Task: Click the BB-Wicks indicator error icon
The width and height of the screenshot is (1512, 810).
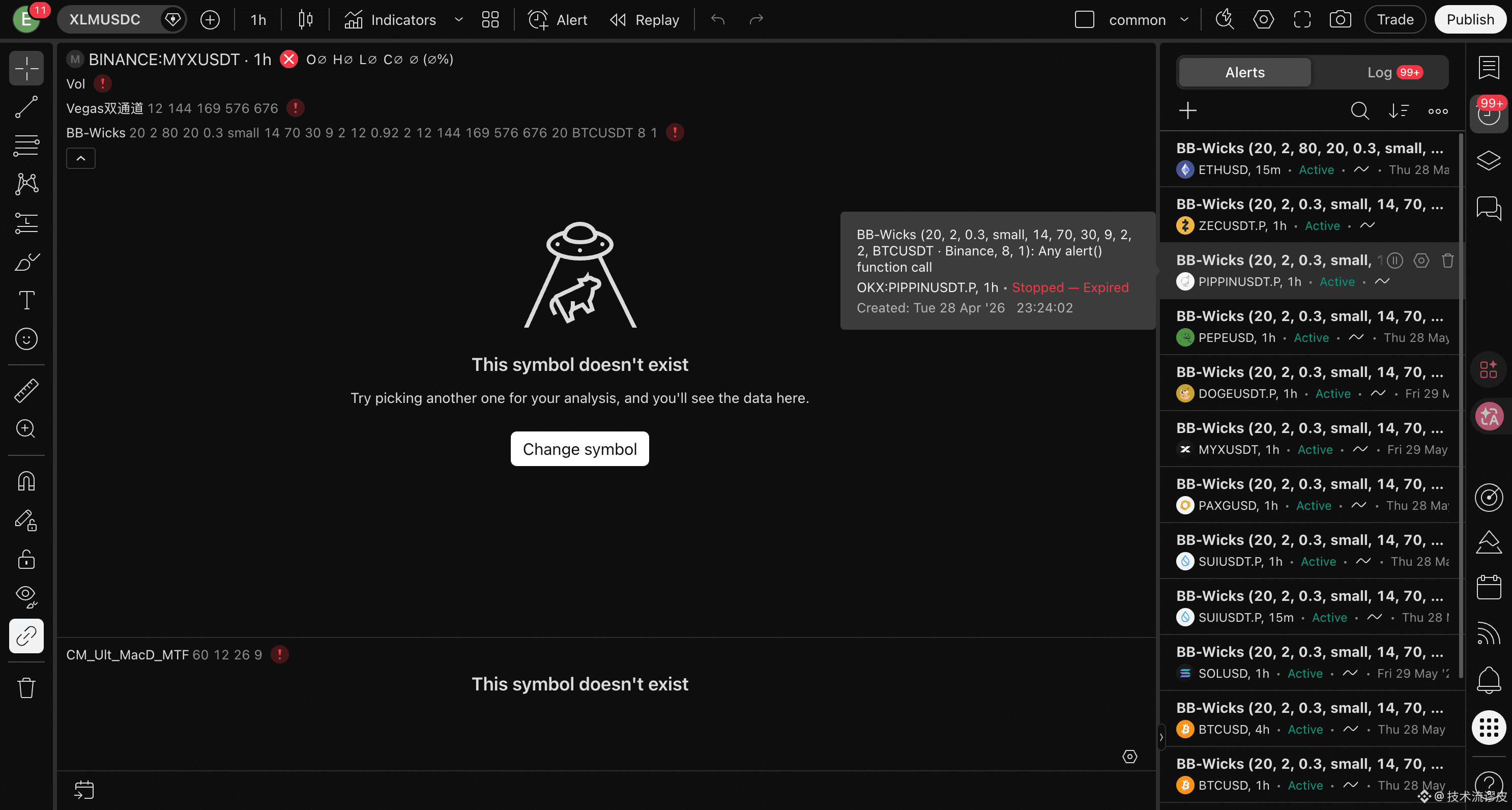Action: [675, 133]
